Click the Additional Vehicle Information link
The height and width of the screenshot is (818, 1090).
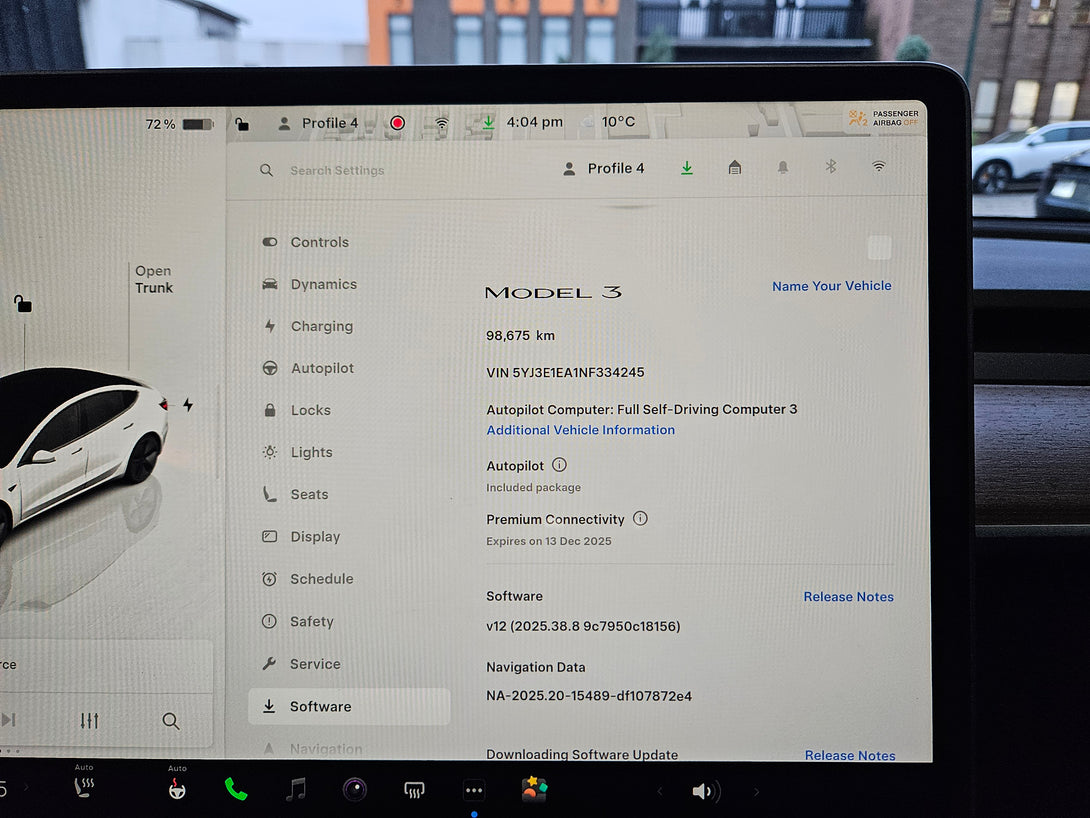tap(580, 430)
